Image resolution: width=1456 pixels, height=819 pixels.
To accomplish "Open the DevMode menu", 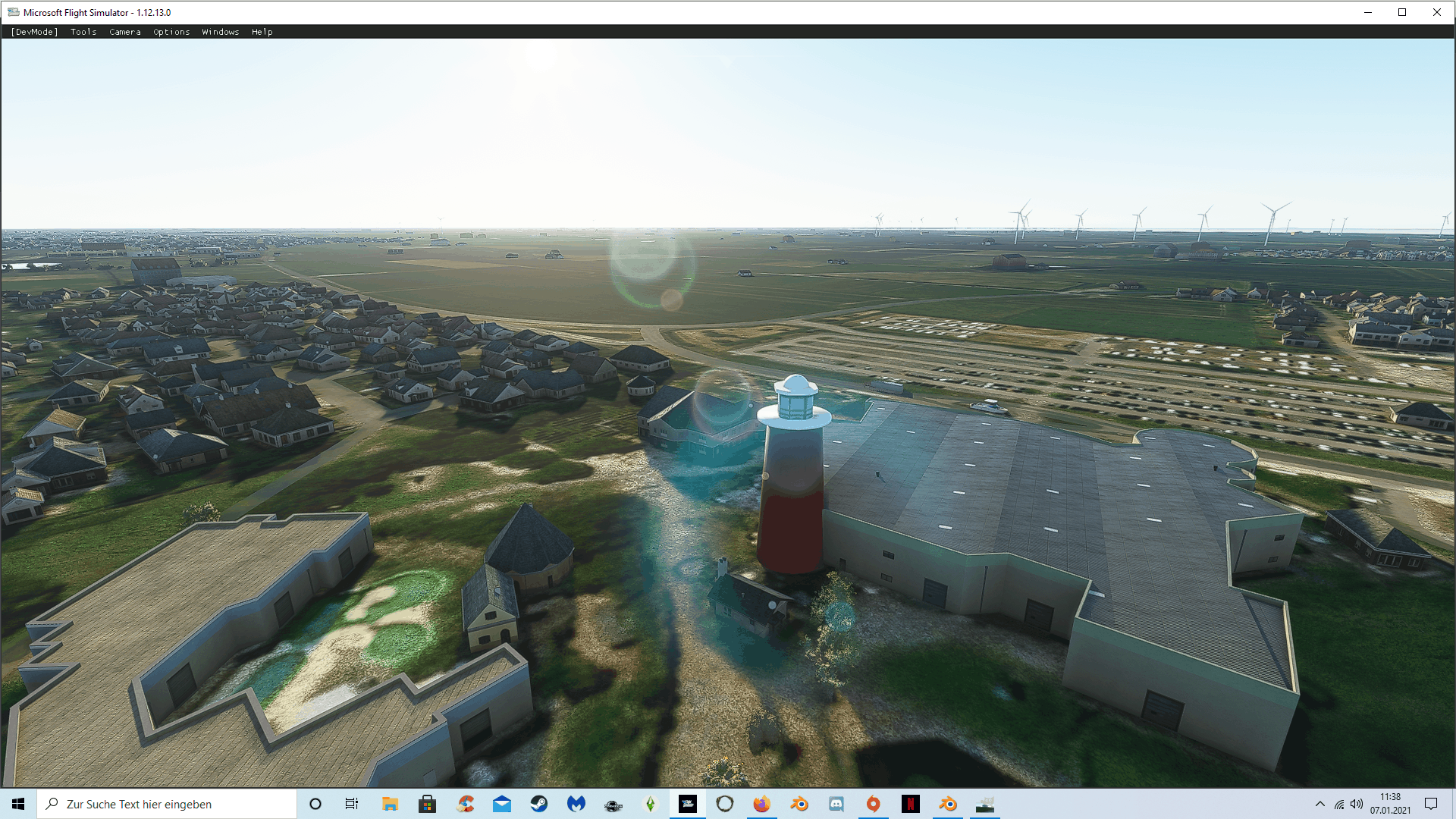I will (34, 32).
